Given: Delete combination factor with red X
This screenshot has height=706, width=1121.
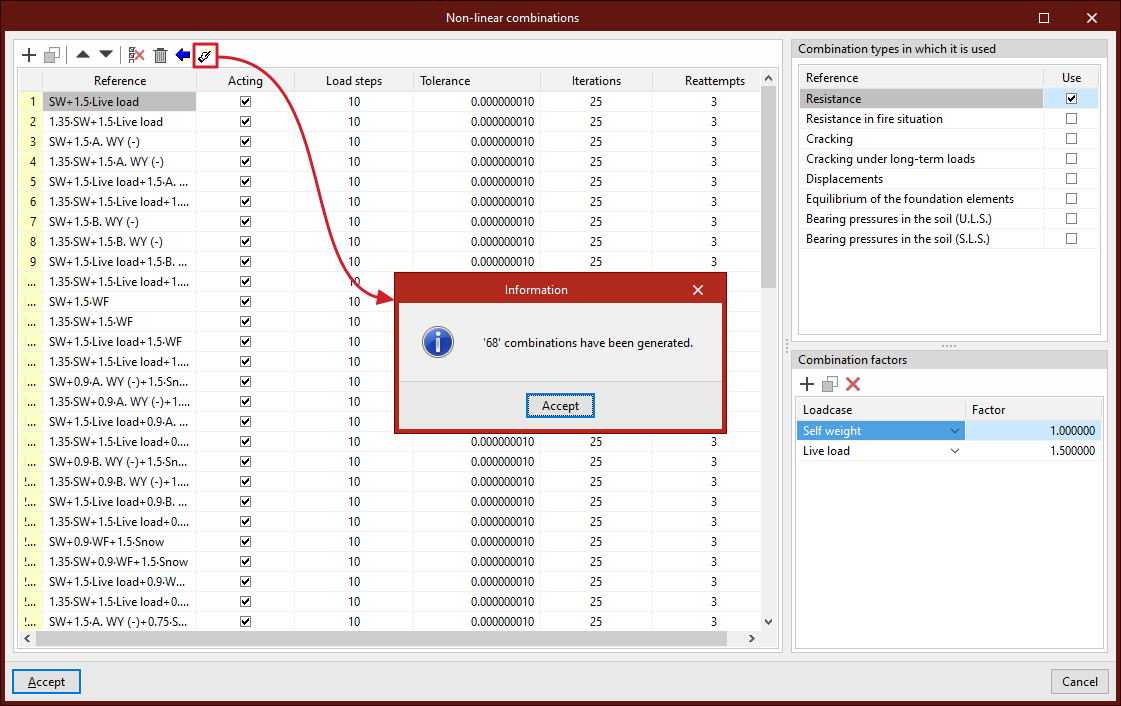Looking at the screenshot, I should pos(853,384).
